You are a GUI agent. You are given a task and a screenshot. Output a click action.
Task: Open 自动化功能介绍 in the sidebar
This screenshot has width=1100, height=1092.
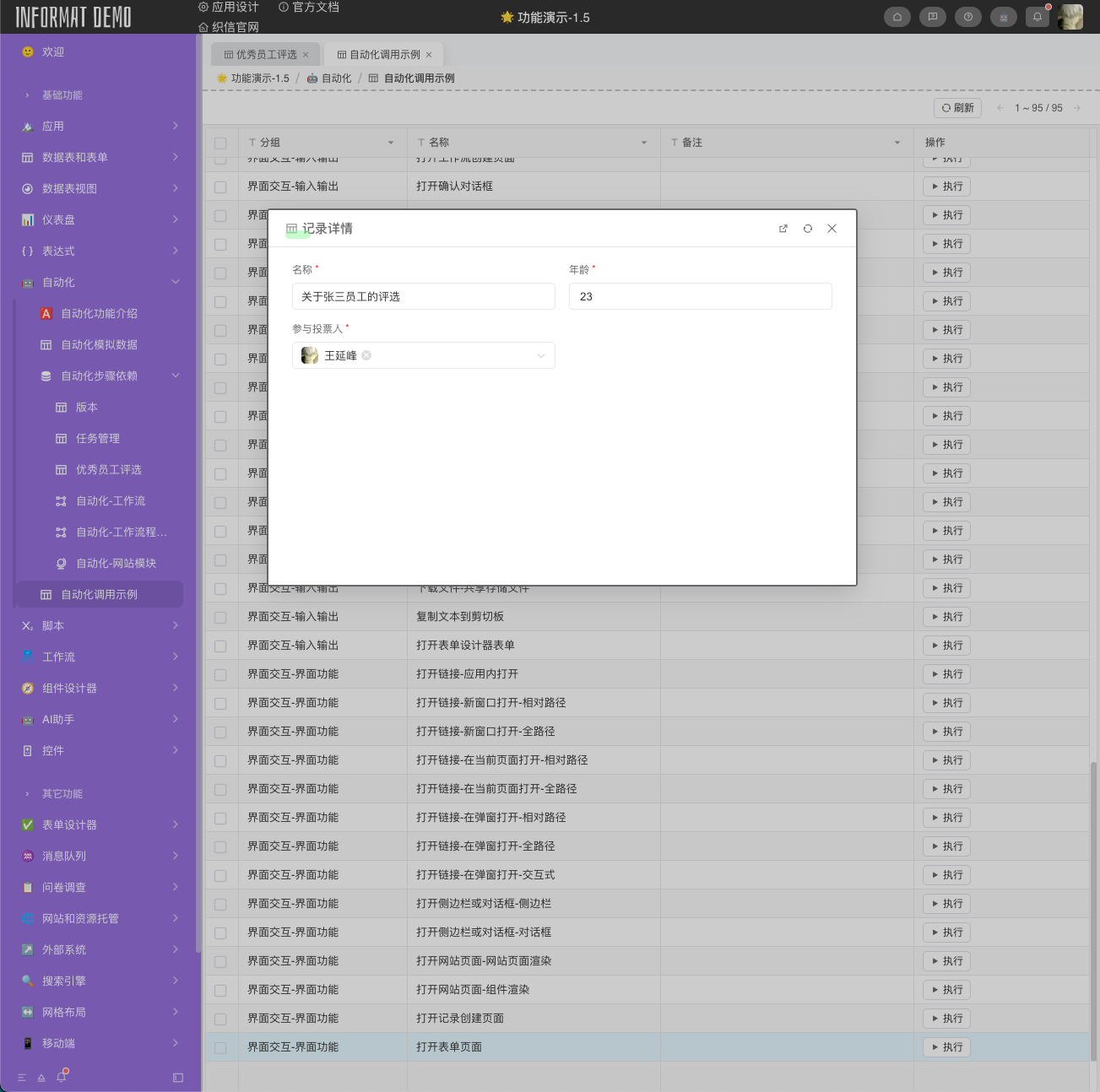point(99,313)
